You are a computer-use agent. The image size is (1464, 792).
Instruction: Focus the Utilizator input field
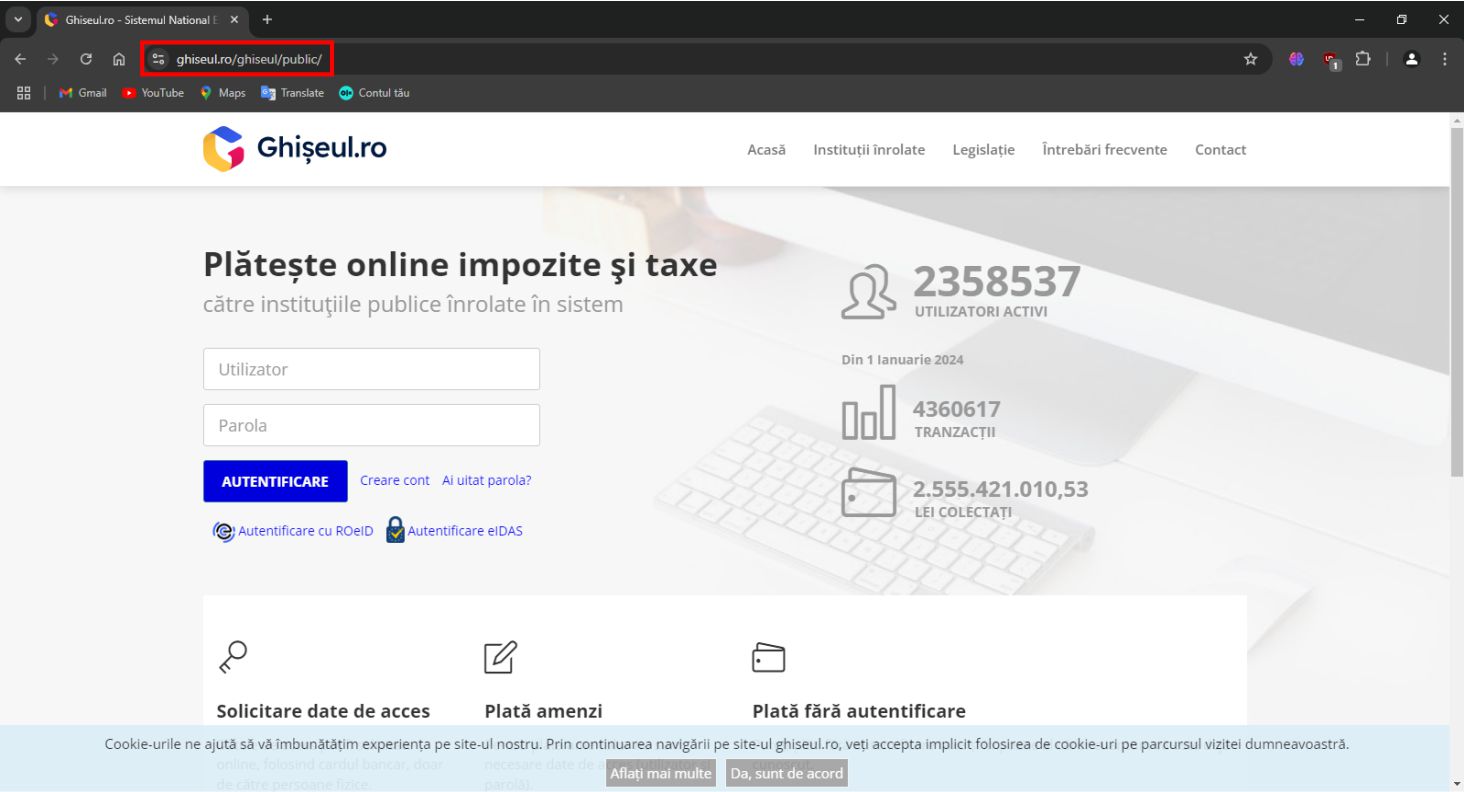[x=371, y=369]
